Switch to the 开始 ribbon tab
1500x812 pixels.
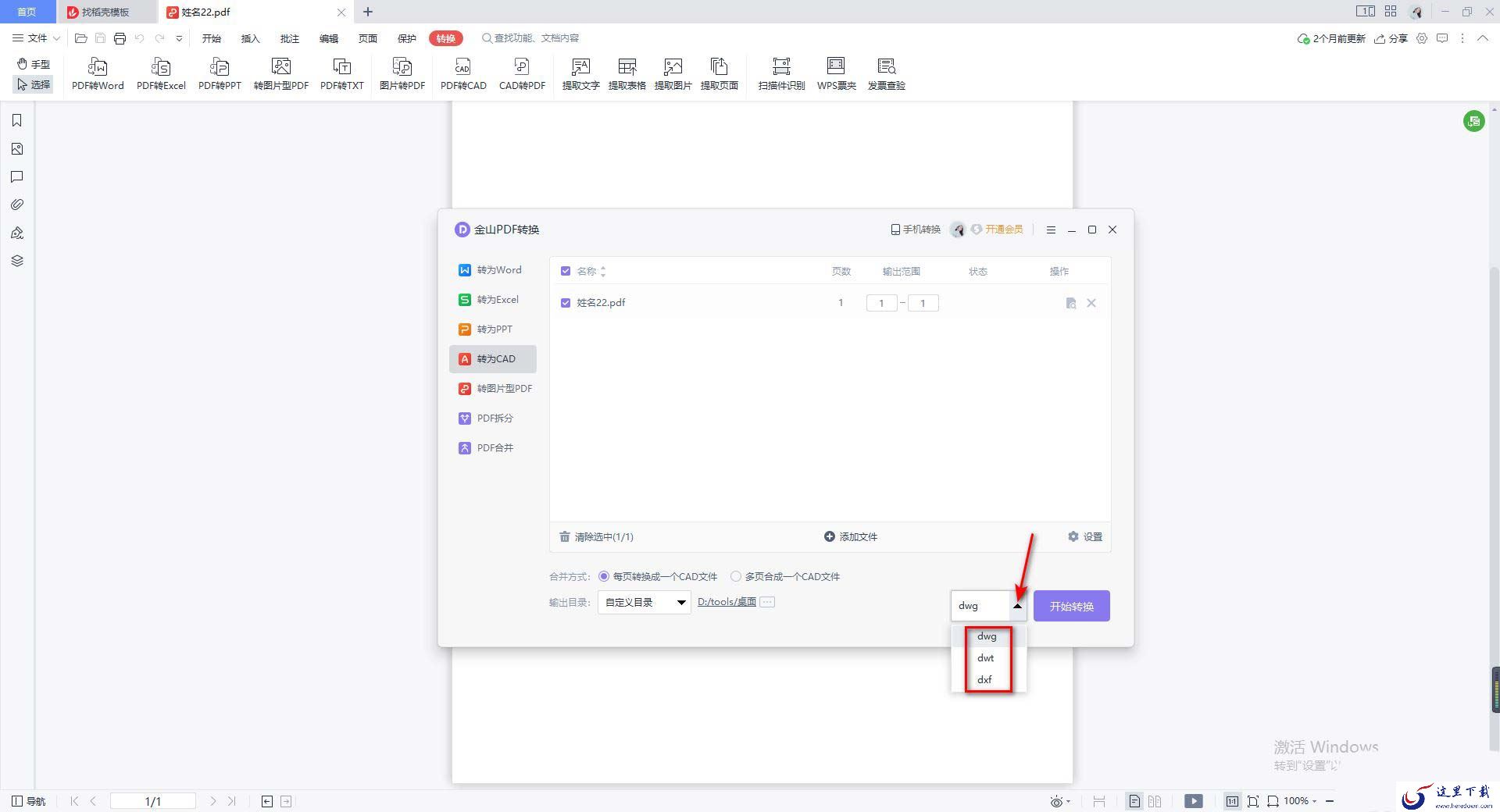click(211, 38)
